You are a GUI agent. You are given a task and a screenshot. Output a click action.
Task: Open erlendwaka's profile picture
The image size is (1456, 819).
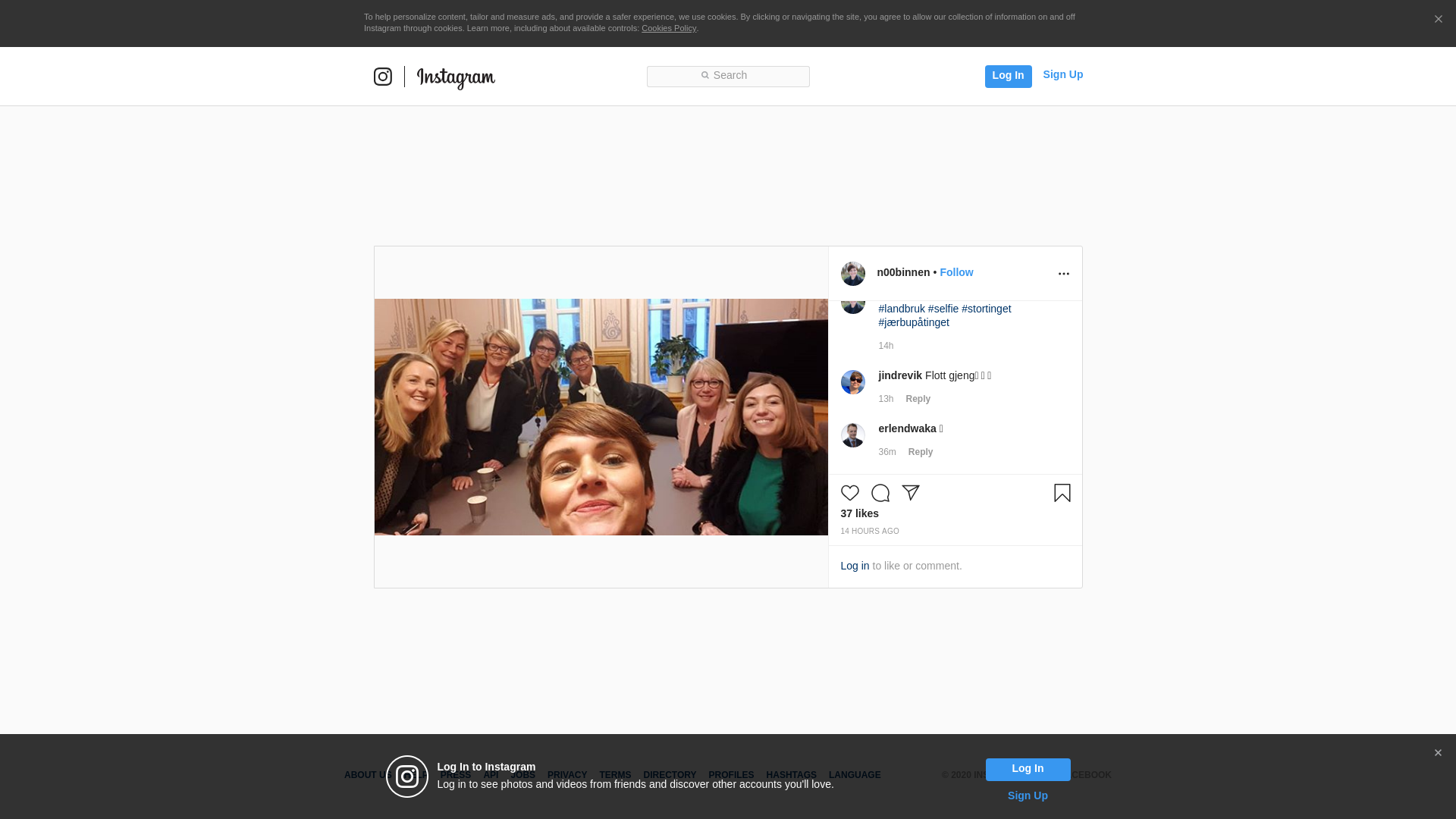(852, 435)
